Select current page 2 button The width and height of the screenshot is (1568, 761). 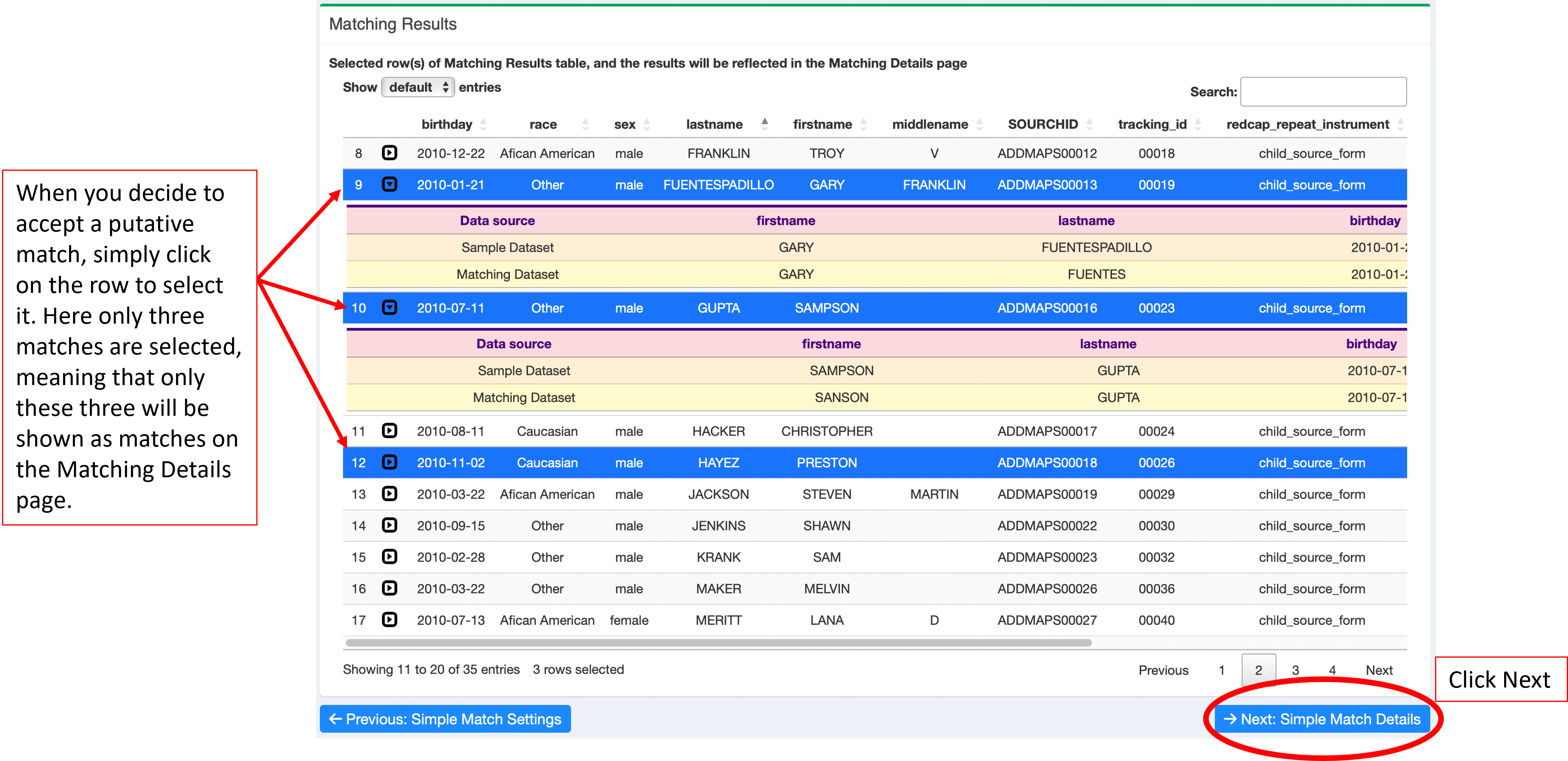pyautogui.click(x=1258, y=670)
